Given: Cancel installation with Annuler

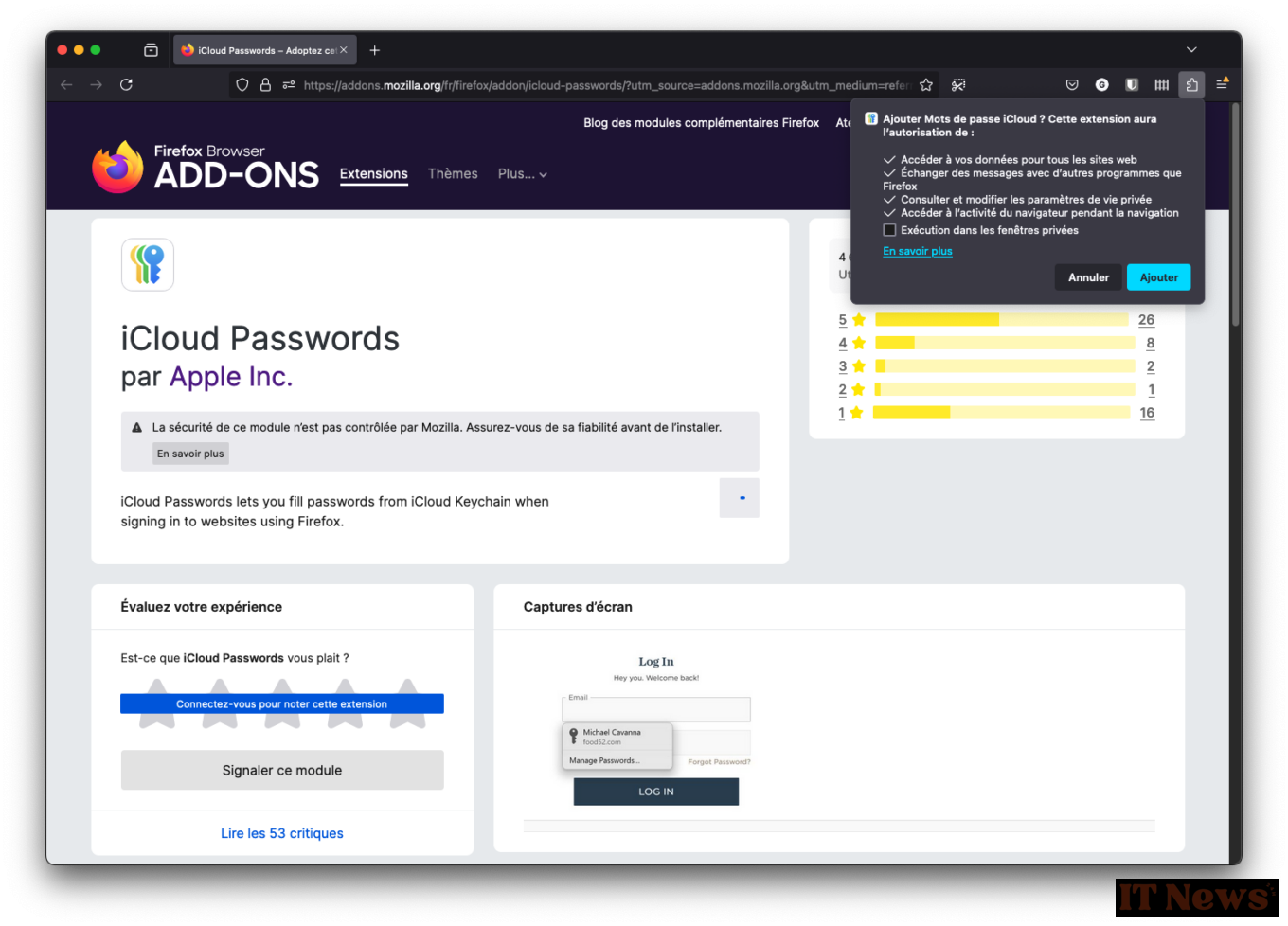Looking at the screenshot, I should (1088, 277).
